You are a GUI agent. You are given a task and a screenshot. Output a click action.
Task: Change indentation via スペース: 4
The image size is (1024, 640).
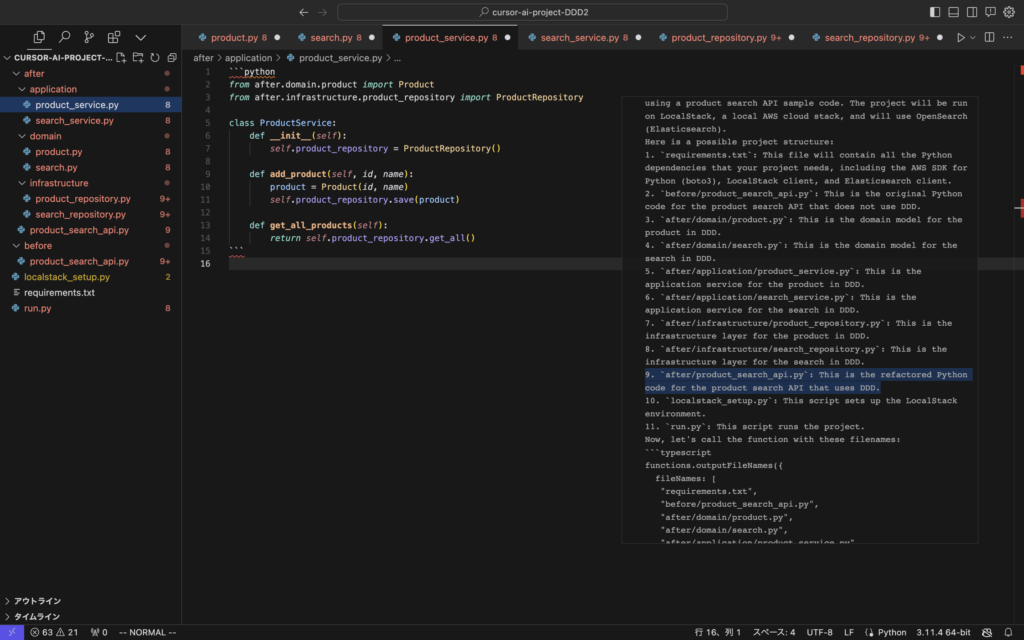click(x=774, y=632)
